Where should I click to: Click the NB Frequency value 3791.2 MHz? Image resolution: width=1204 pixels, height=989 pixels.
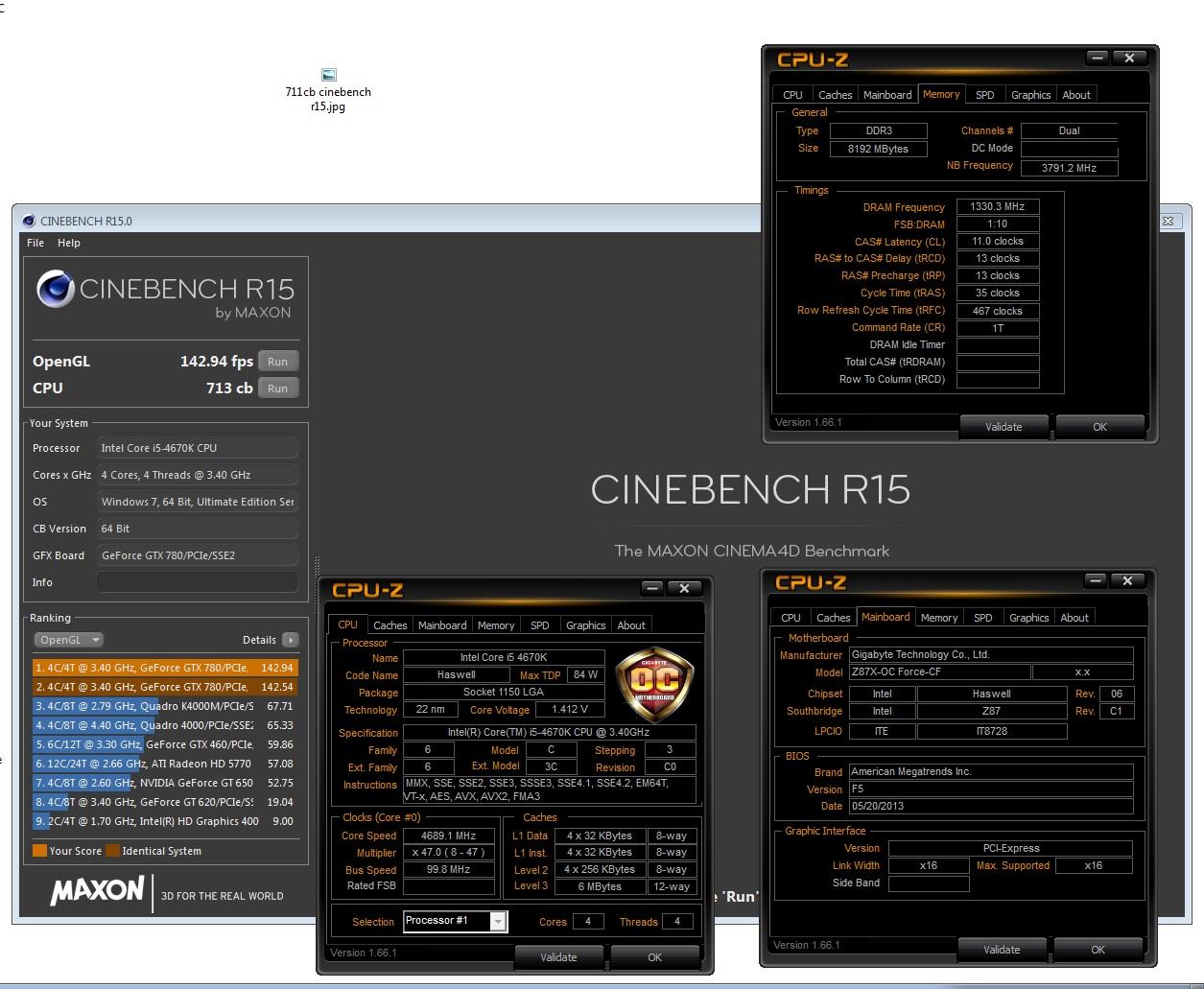(1070, 168)
